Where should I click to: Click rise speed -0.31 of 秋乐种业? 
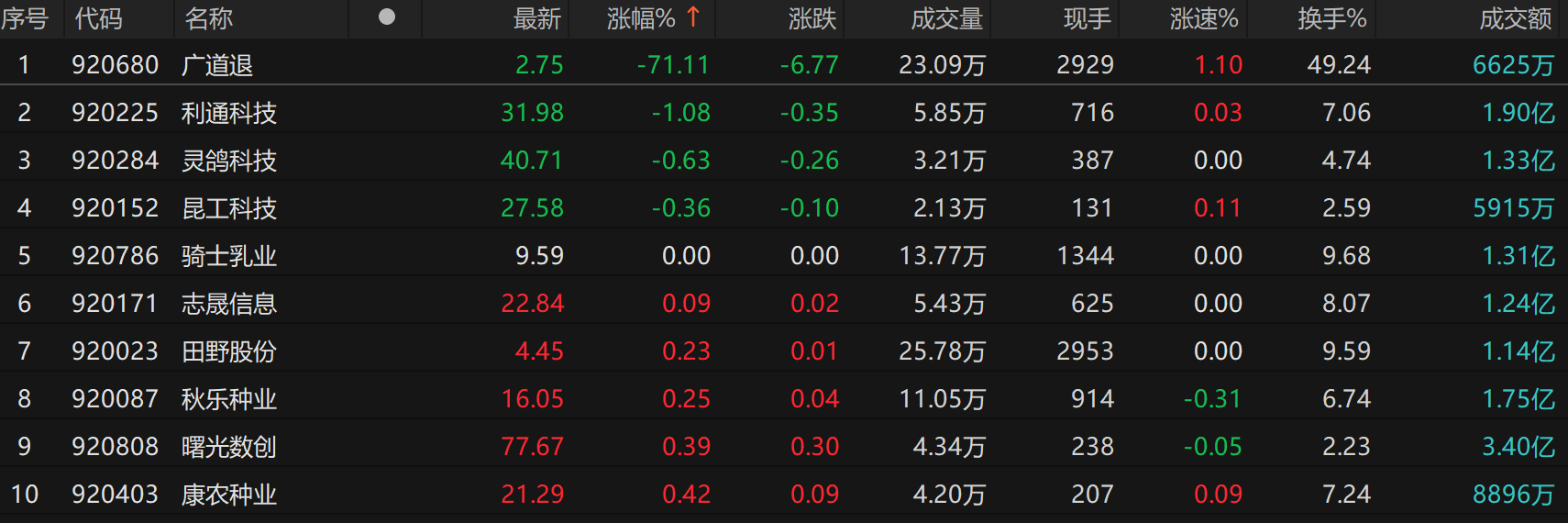click(x=1212, y=399)
